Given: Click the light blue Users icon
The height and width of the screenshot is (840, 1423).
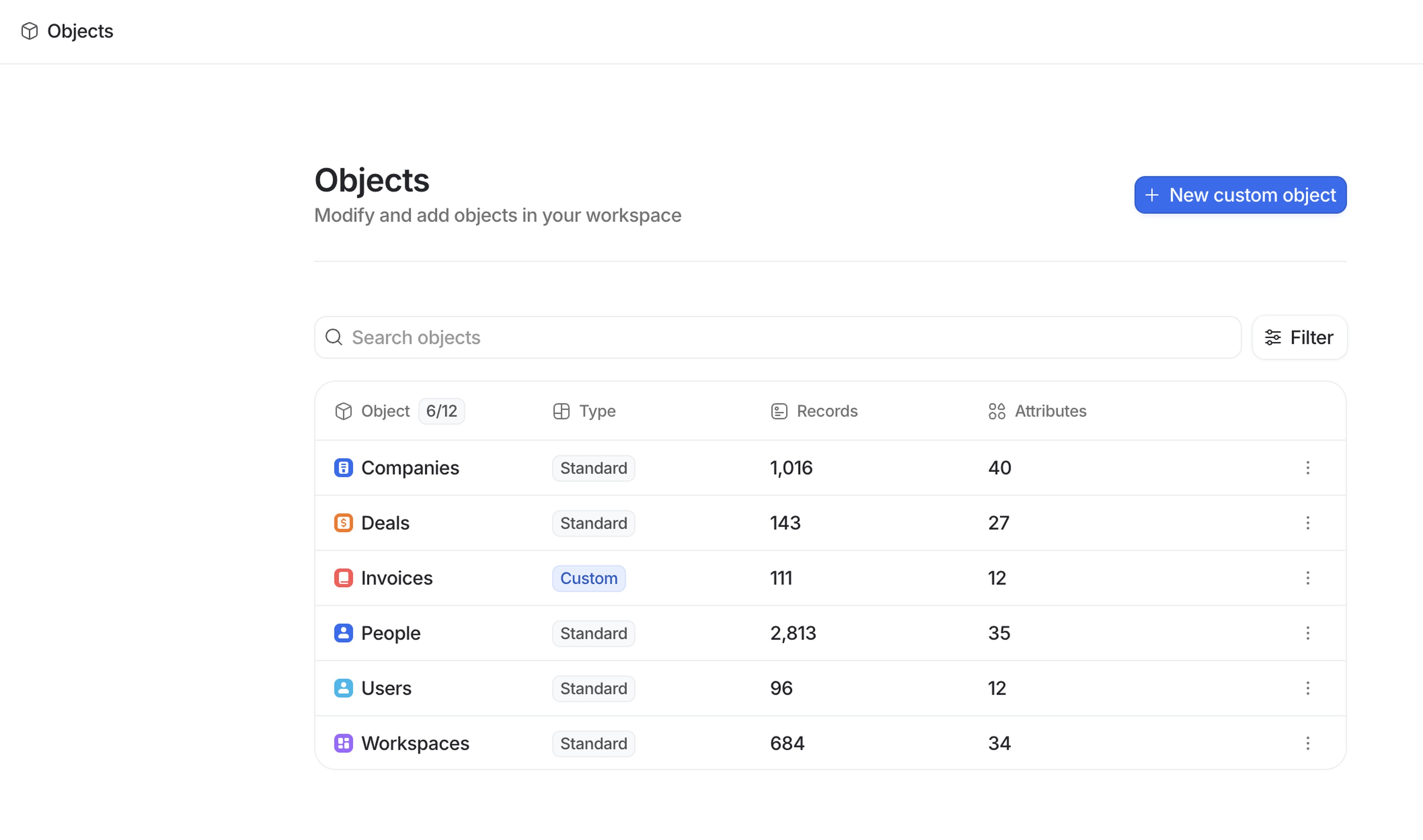Looking at the screenshot, I should click(343, 688).
